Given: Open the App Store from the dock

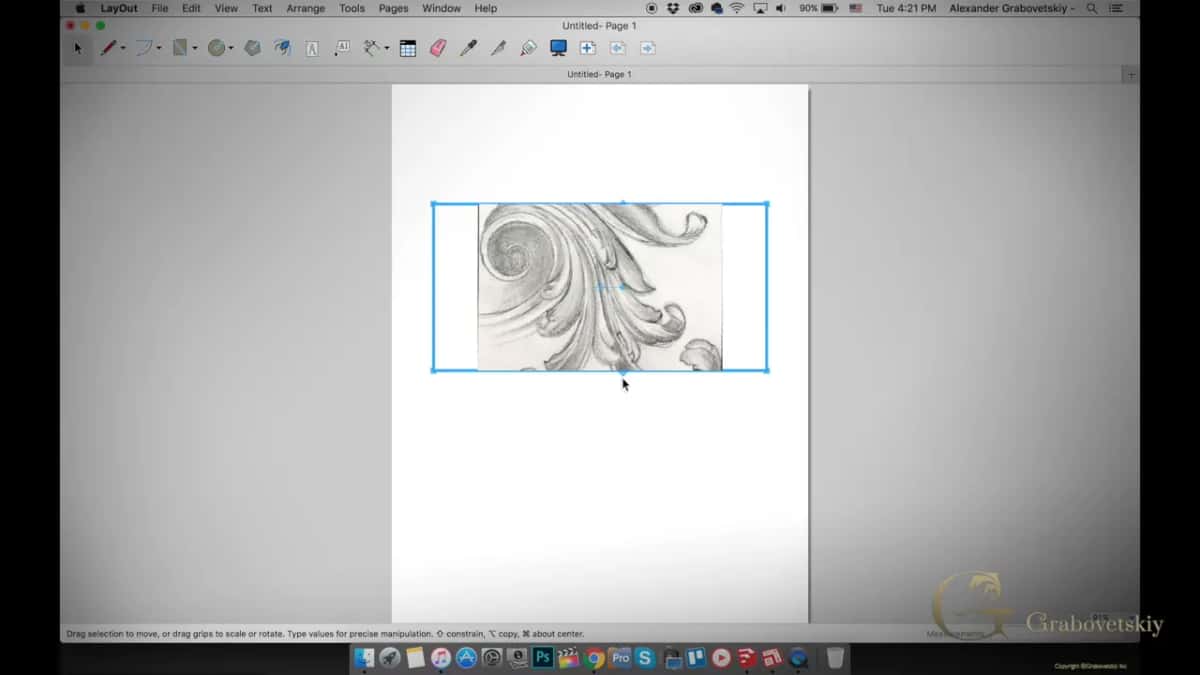Looking at the screenshot, I should click(x=467, y=658).
